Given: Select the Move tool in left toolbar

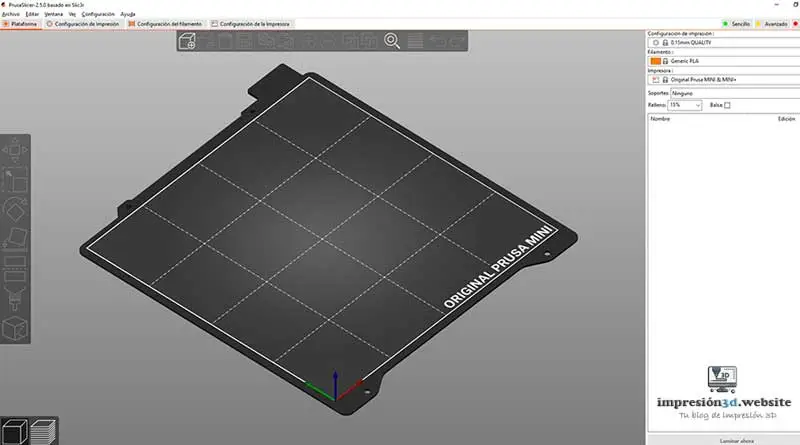Looking at the screenshot, I should 15,150.
